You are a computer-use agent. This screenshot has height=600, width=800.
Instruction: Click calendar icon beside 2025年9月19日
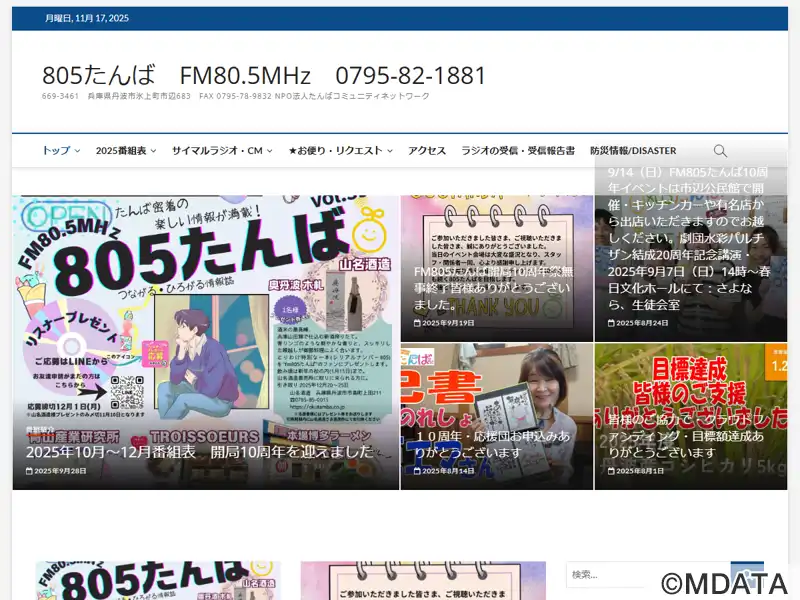(x=417, y=323)
